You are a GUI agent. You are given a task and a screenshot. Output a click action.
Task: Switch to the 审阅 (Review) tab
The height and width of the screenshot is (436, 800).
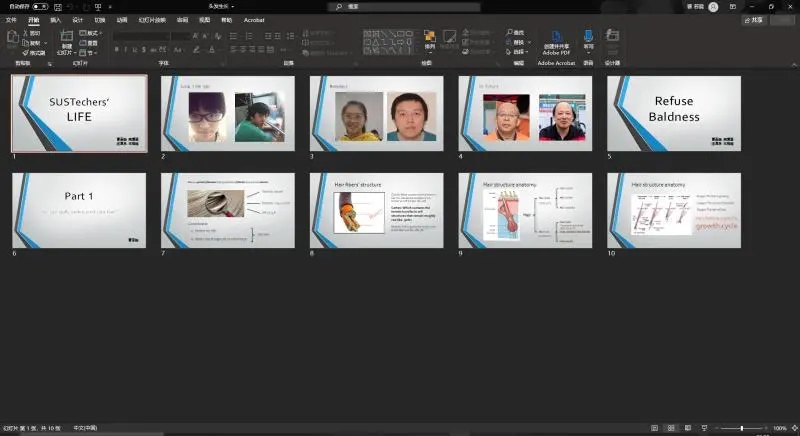pyautogui.click(x=182, y=20)
